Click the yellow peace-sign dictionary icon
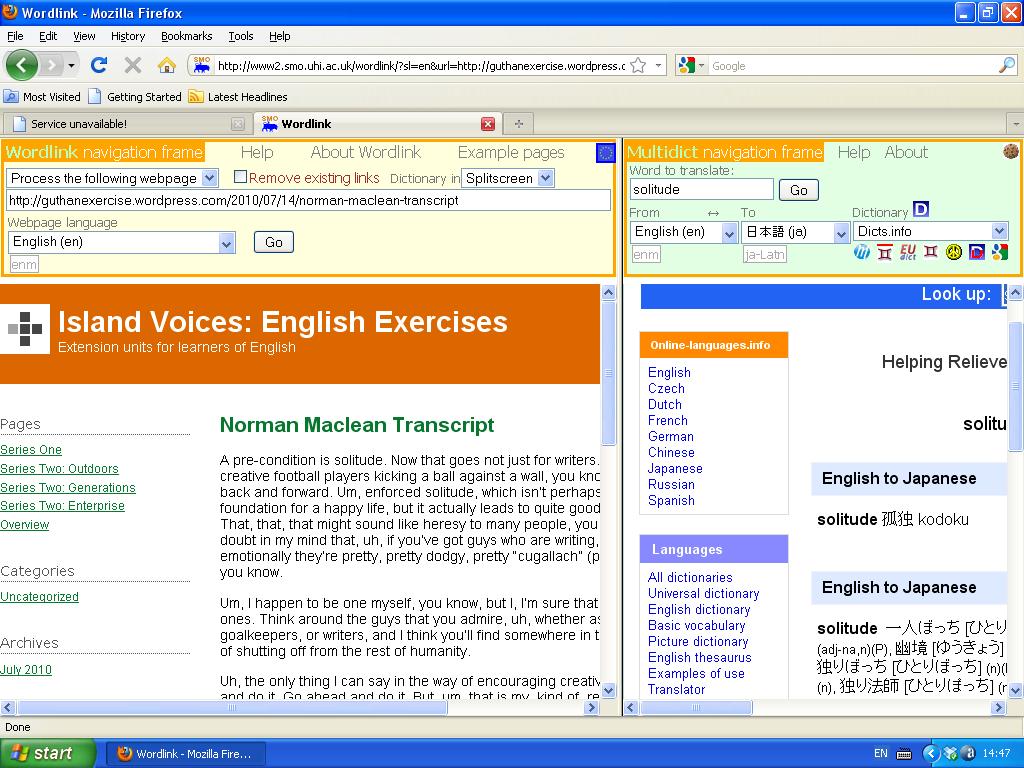1024x768 pixels. pyautogui.click(x=953, y=253)
